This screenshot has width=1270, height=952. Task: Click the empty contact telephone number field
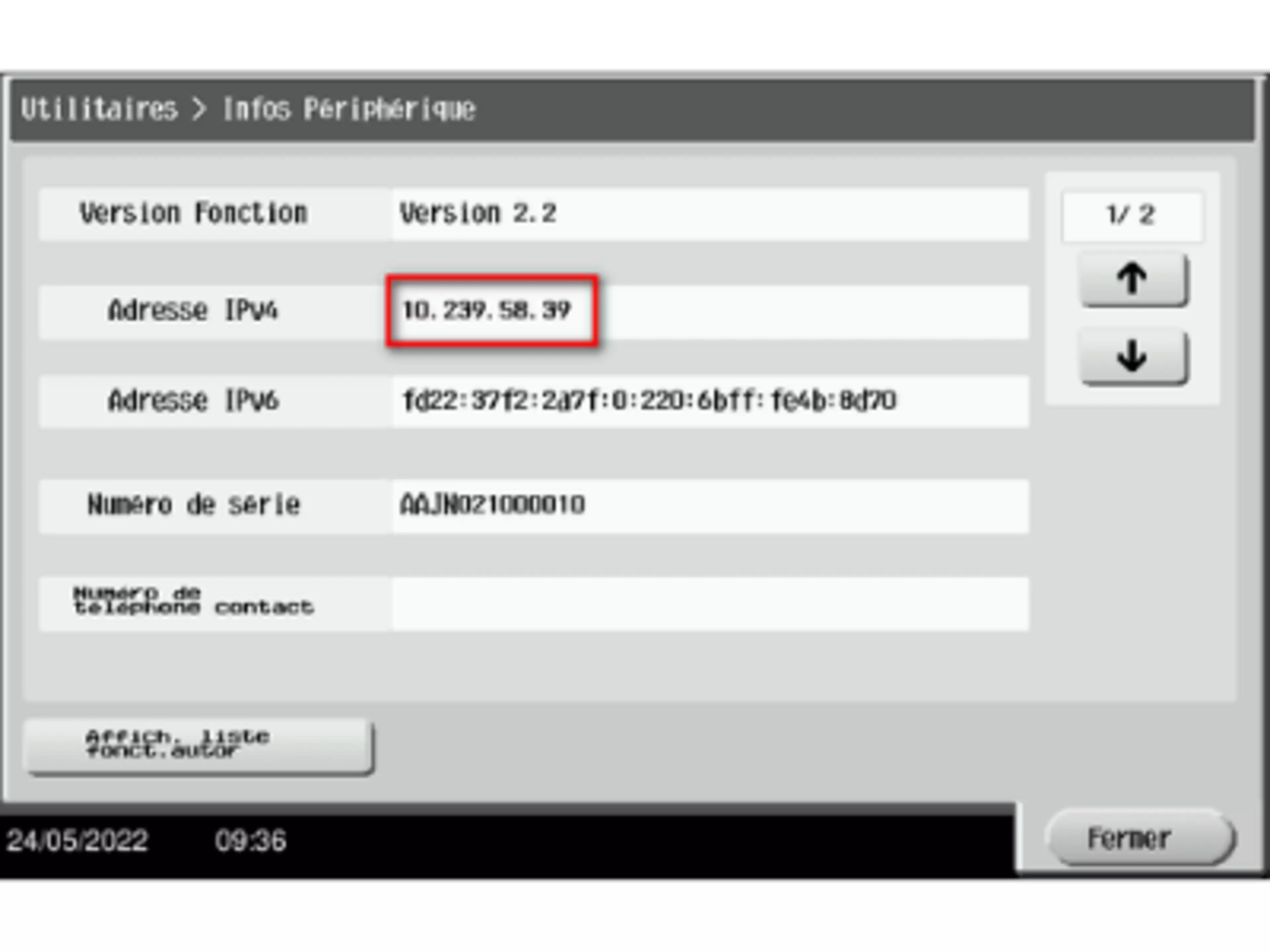click(710, 603)
